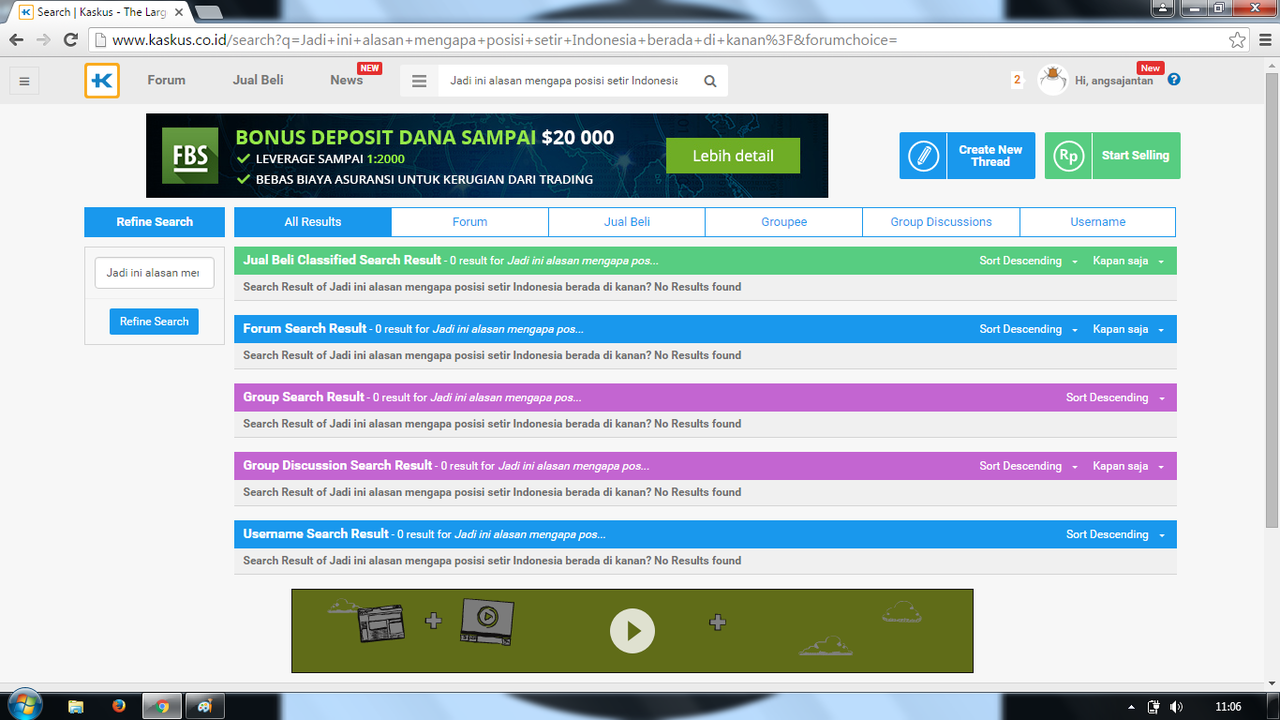Open the Hi, angsajantan profile link
This screenshot has width=1280, height=720.
pos(1114,81)
